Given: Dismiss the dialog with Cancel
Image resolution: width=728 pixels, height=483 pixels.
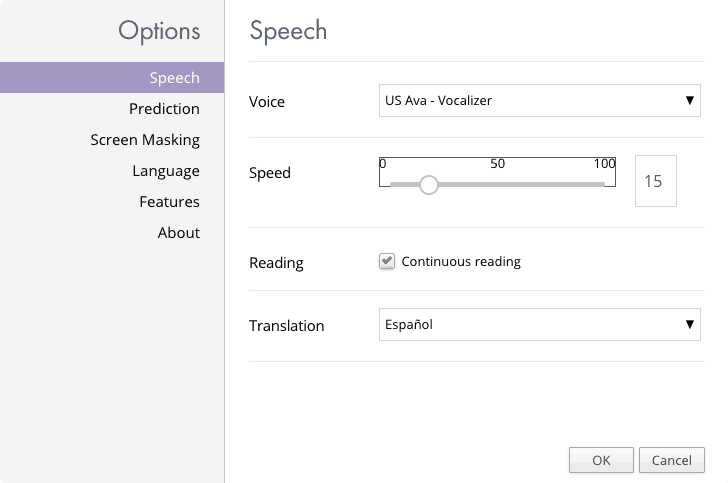Looking at the screenshot, I should (x=672, y=460).
